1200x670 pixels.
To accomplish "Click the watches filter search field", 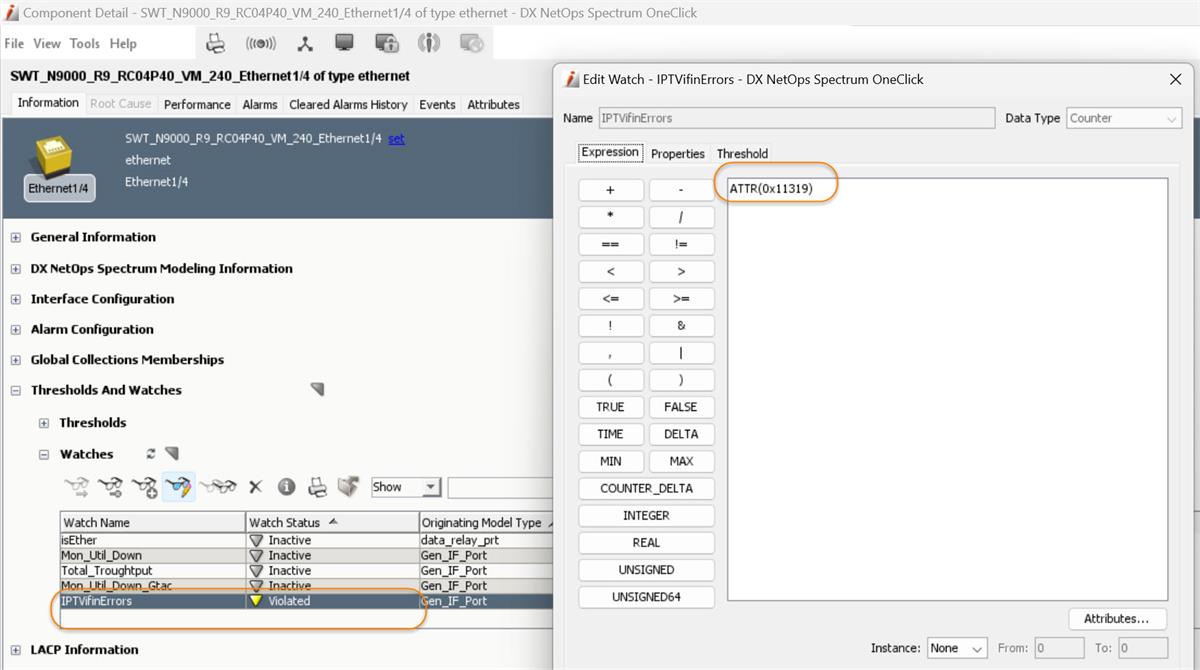I will point(500,487).
